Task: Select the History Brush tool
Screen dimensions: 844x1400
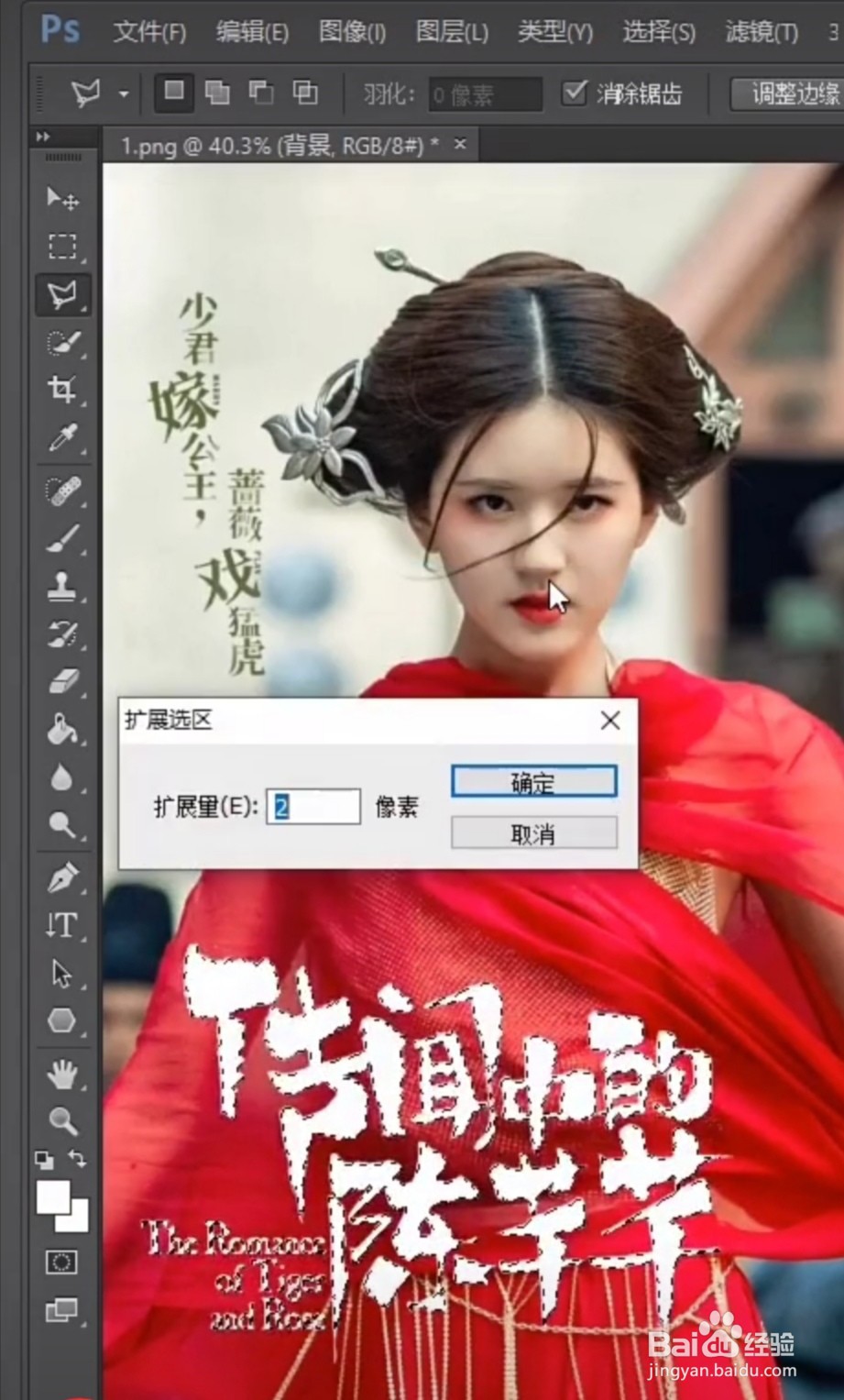Action: point(62,634)
